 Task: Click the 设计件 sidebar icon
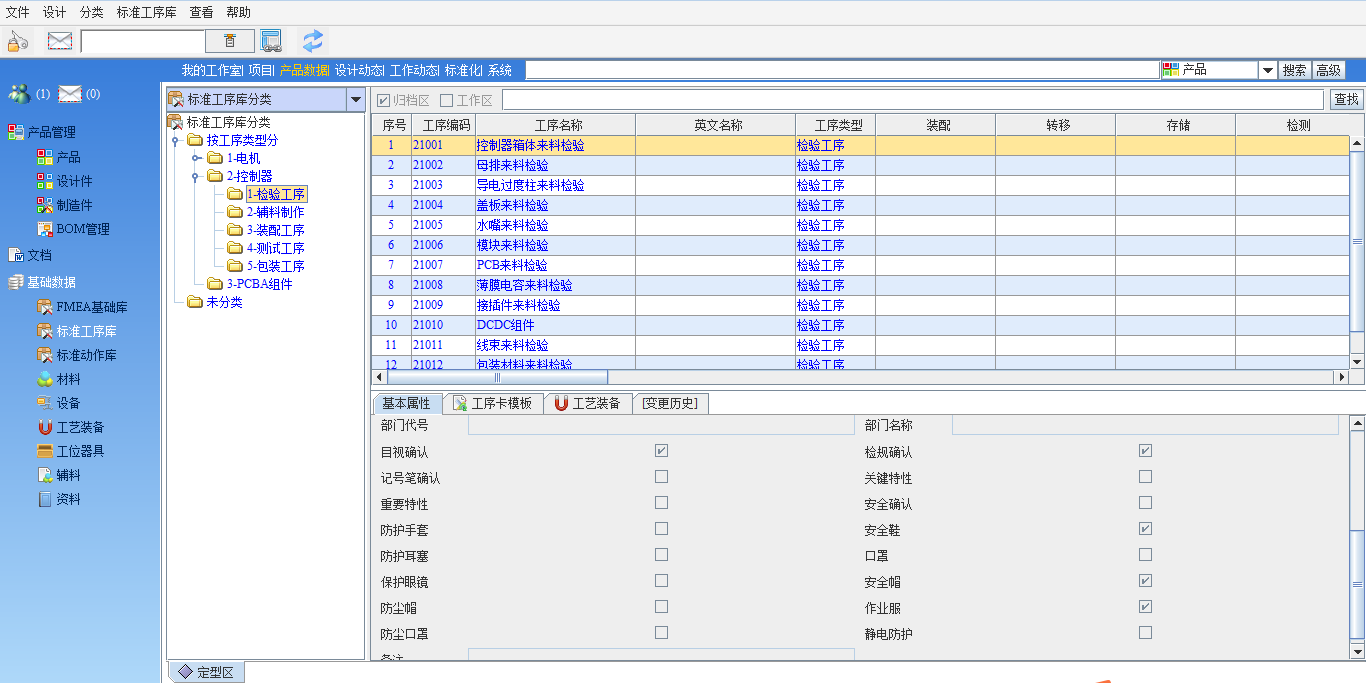(45, 181)
